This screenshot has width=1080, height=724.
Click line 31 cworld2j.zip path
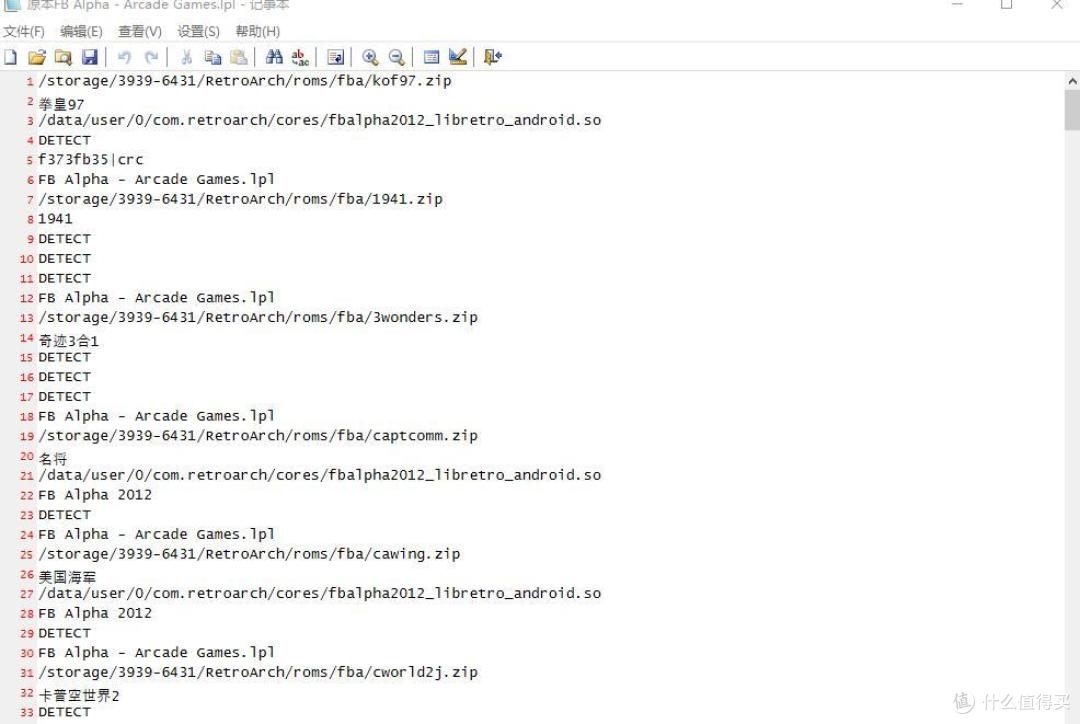coord(258,672)
